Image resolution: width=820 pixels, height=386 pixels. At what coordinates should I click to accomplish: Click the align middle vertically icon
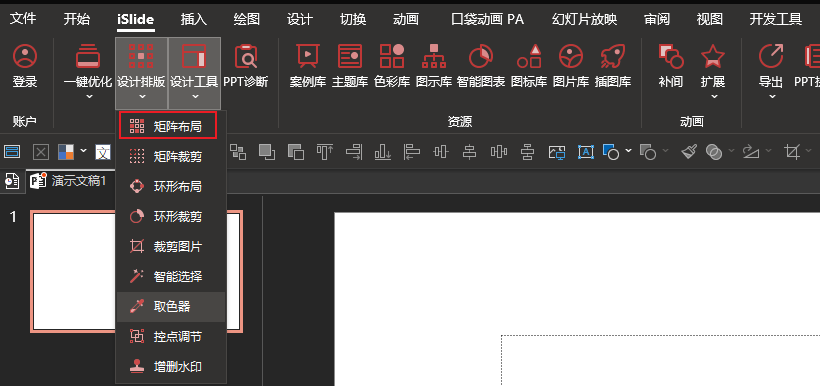(528, 152)
